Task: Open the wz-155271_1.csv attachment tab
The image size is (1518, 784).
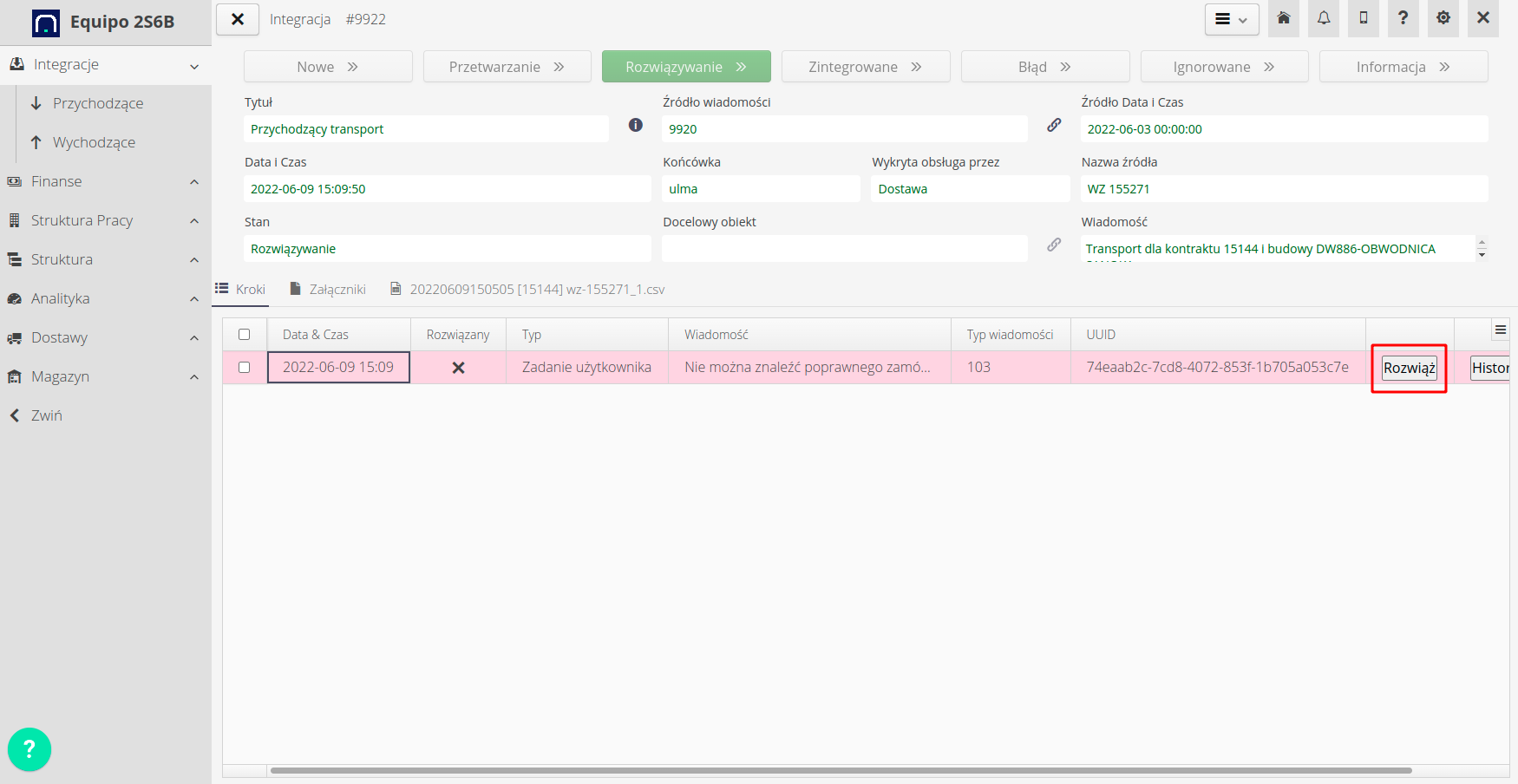Action: point(536,289)
